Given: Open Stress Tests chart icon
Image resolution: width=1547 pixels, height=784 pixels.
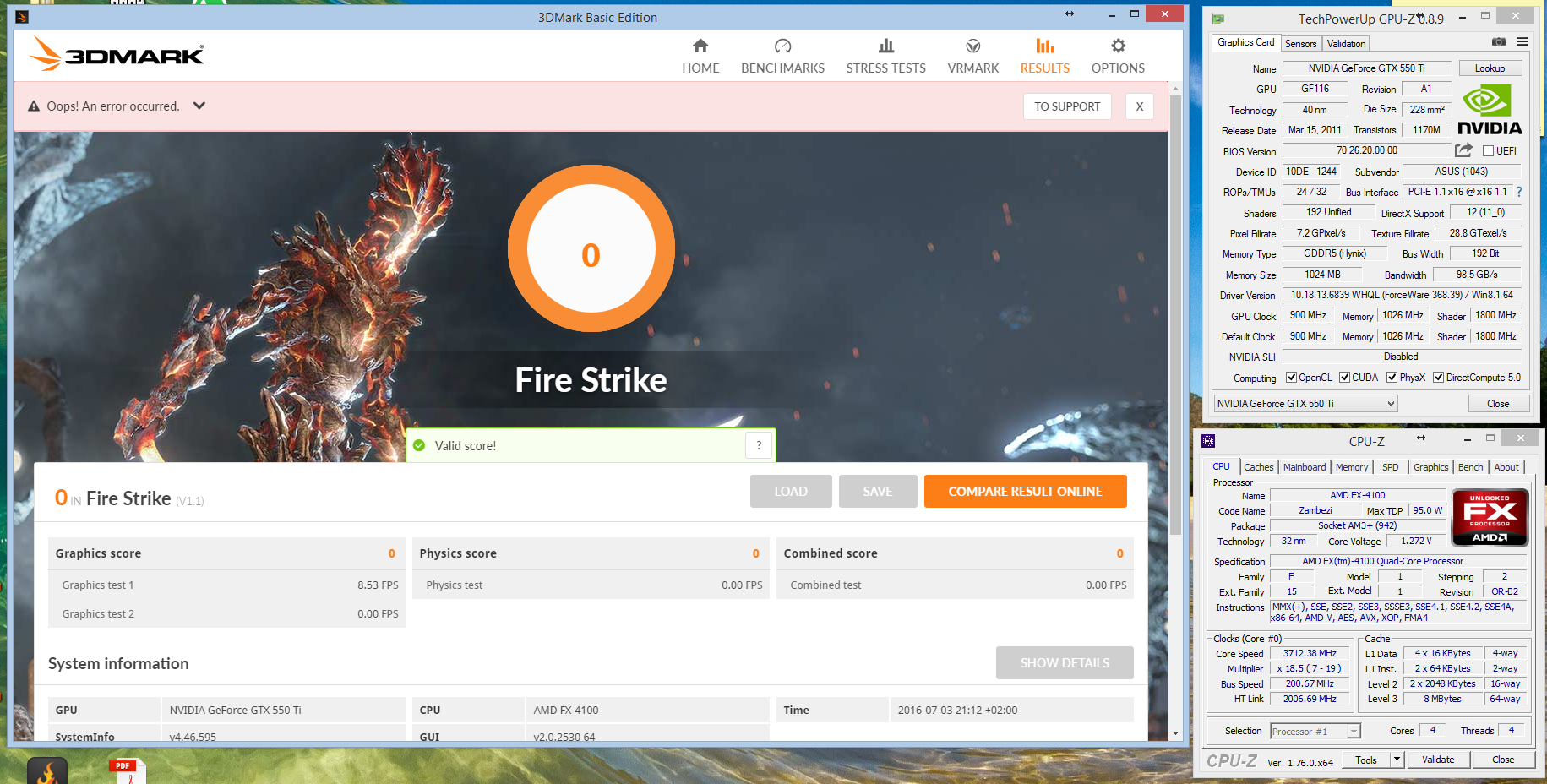Looking at the screenshot, I should coord(885,46).
